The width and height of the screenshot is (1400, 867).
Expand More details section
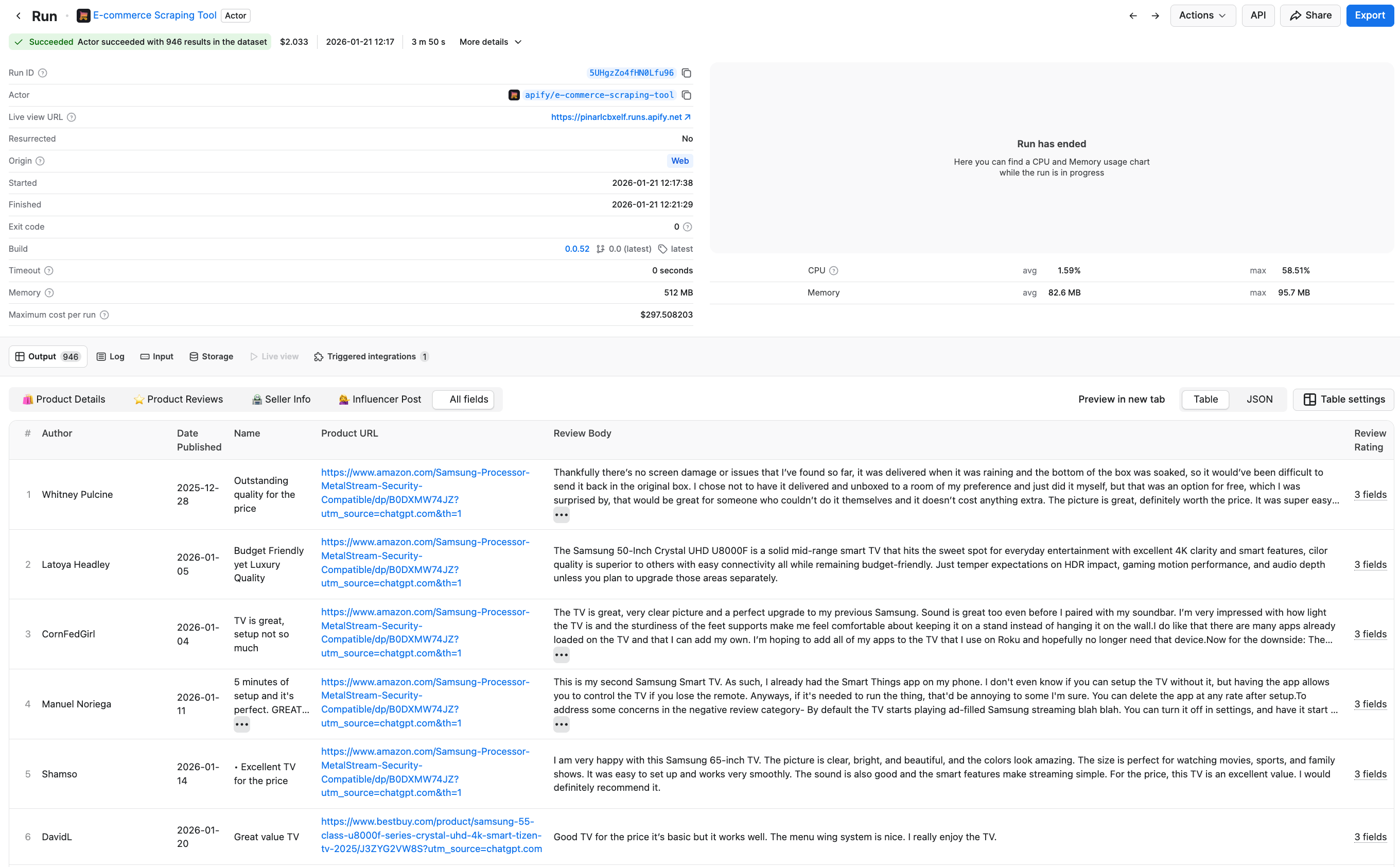(489, 41)
